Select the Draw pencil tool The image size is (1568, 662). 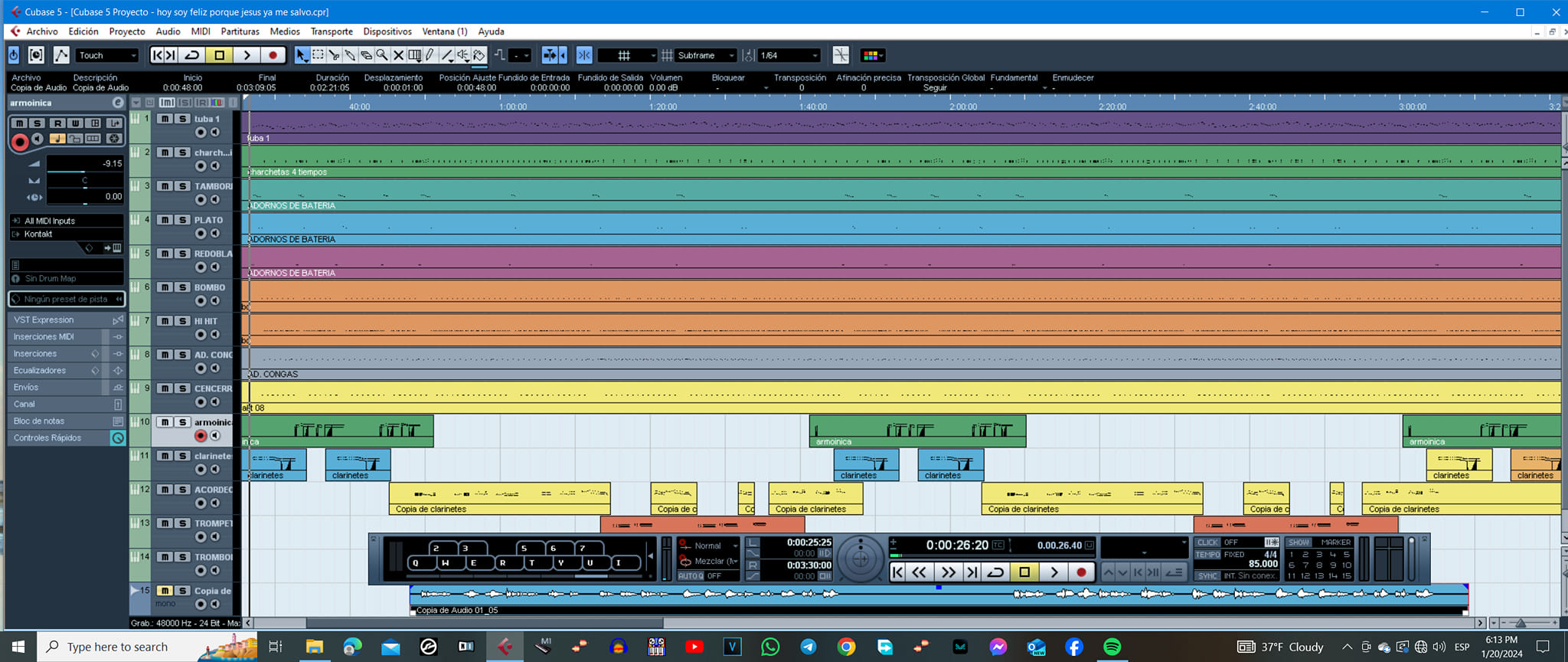(x=430, y=55)
